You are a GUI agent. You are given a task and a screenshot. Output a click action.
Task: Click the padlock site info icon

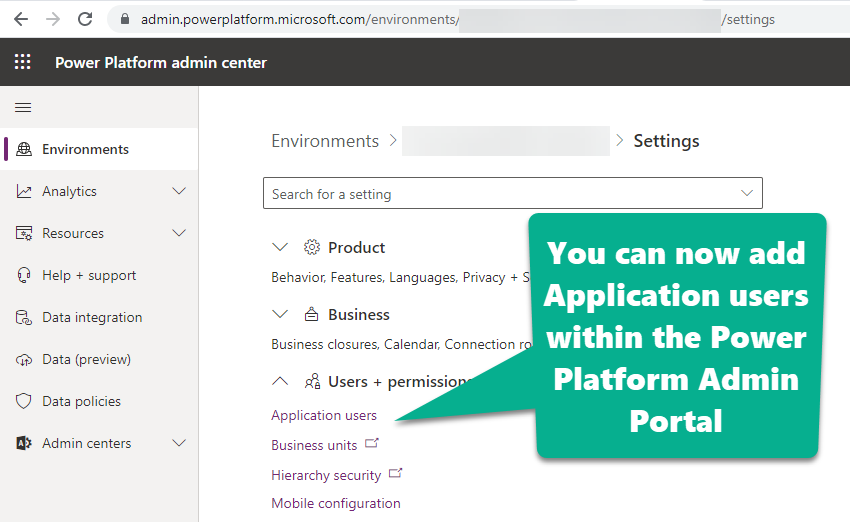pos(125,19)
